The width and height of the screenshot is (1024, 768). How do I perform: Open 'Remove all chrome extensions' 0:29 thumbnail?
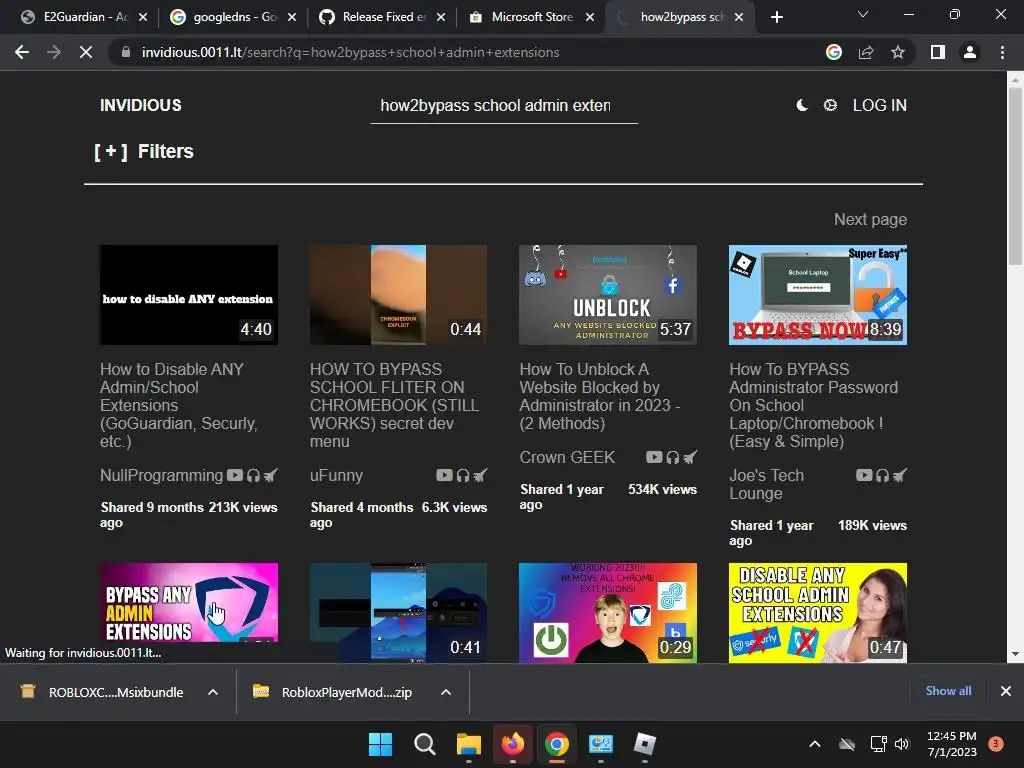click(607, 613)
